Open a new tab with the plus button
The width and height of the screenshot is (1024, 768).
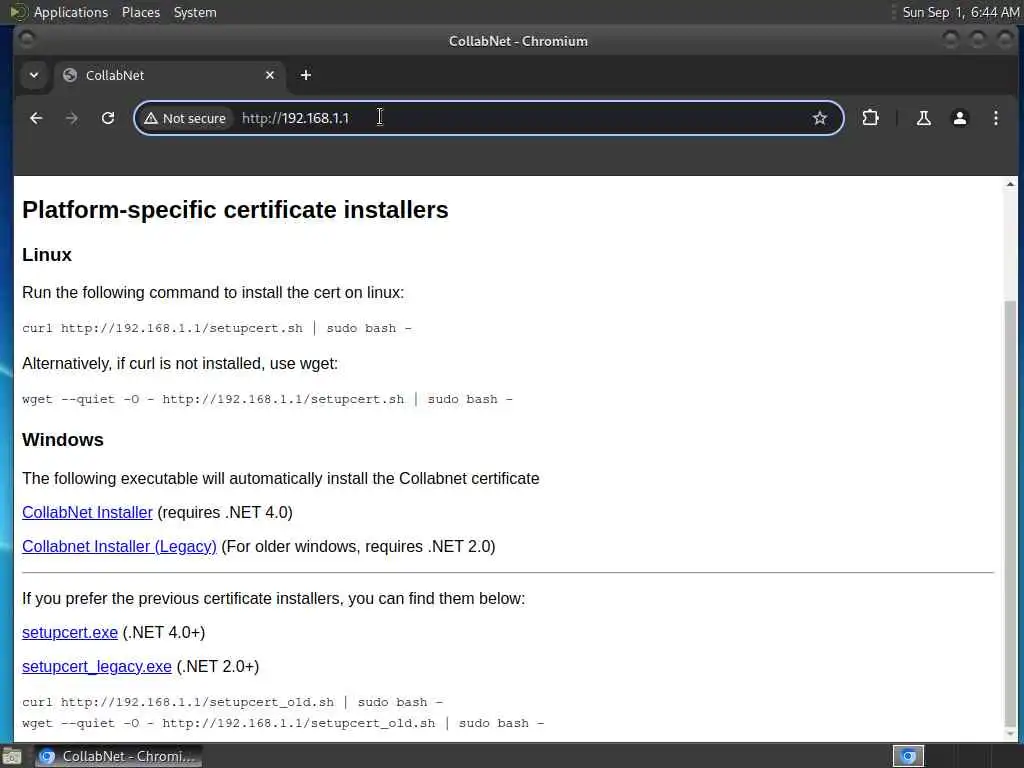(306, 75)
